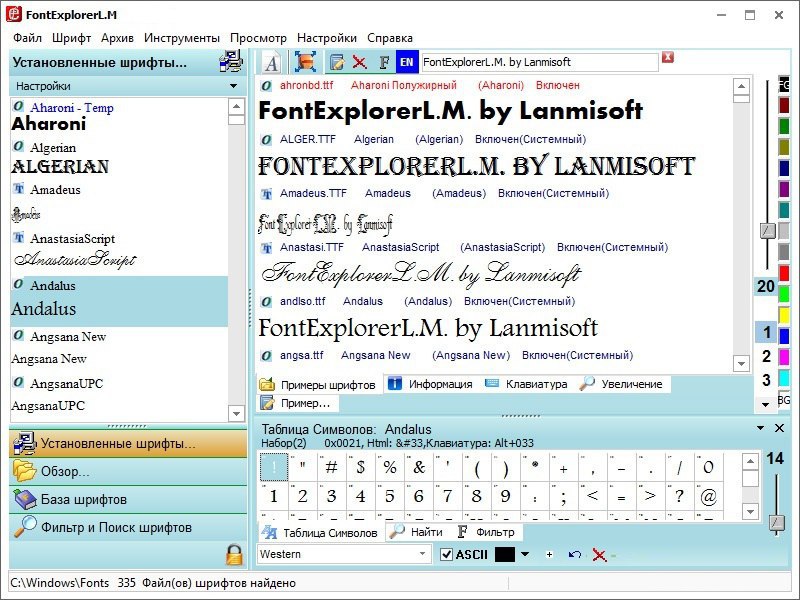Open the Файл menu
The image size is (800, 600).
click(x=28, y=38)
